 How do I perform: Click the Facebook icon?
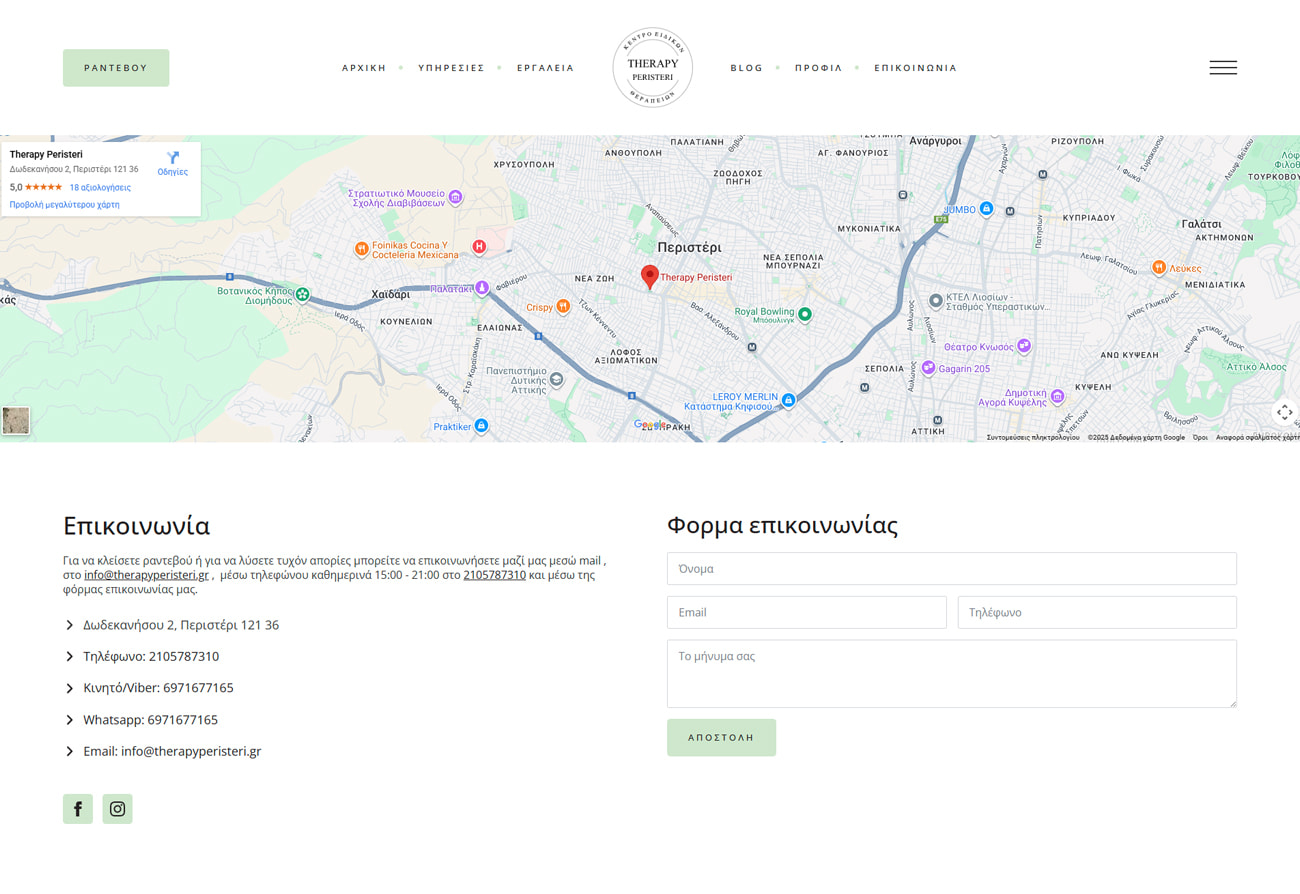tap(78, 809)
